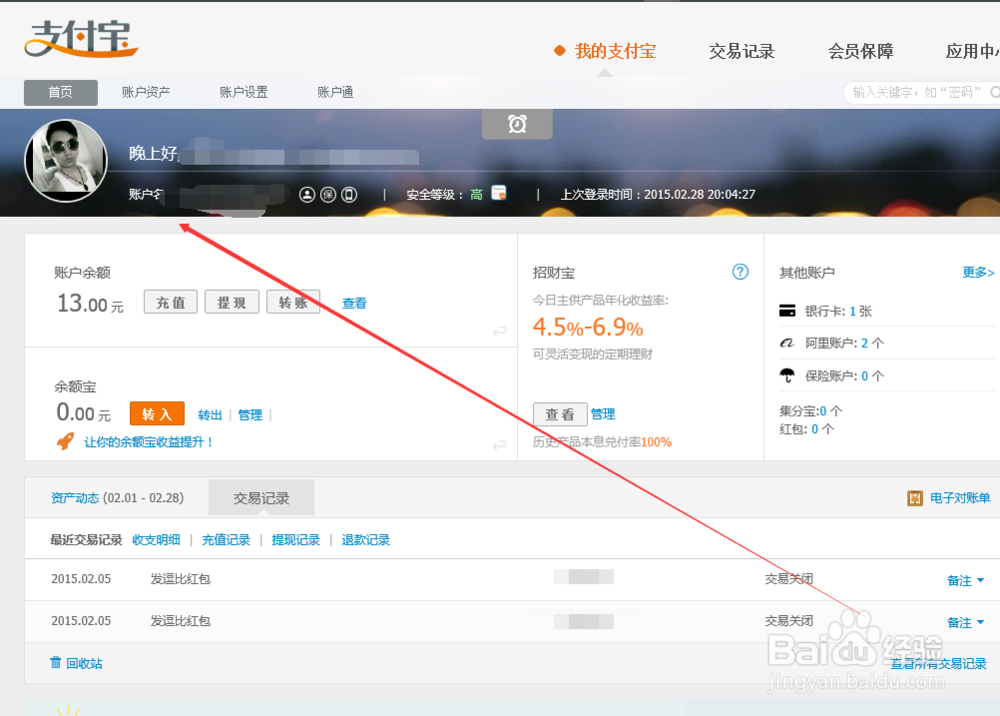This screenshot has width=1000, height=716.
Task: Click the account protection 保 icon
Action: [x=328, y=194]
